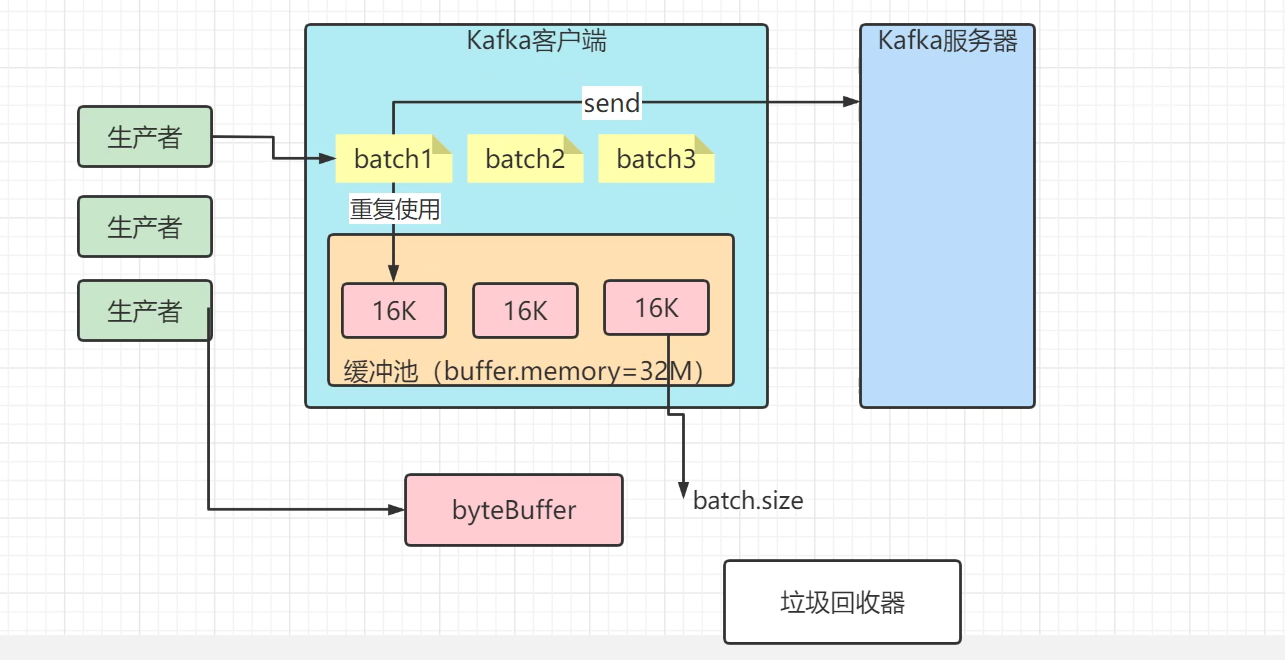Select the 16K block under batch1
The image size is (1285, 660).
pos(394,310)
